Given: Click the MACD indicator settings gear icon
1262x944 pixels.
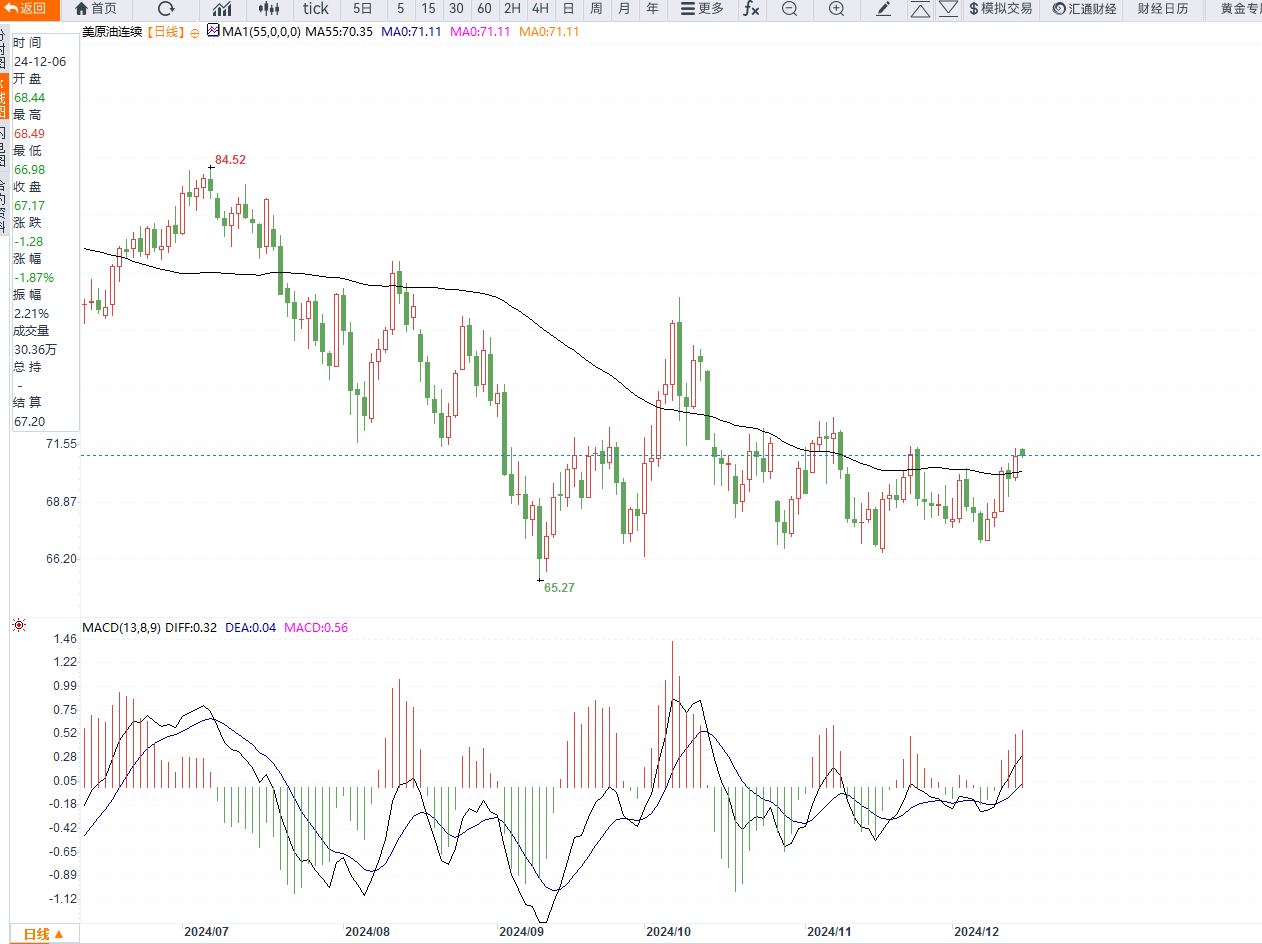Looking at the screenshot, I should click(18, 627).
